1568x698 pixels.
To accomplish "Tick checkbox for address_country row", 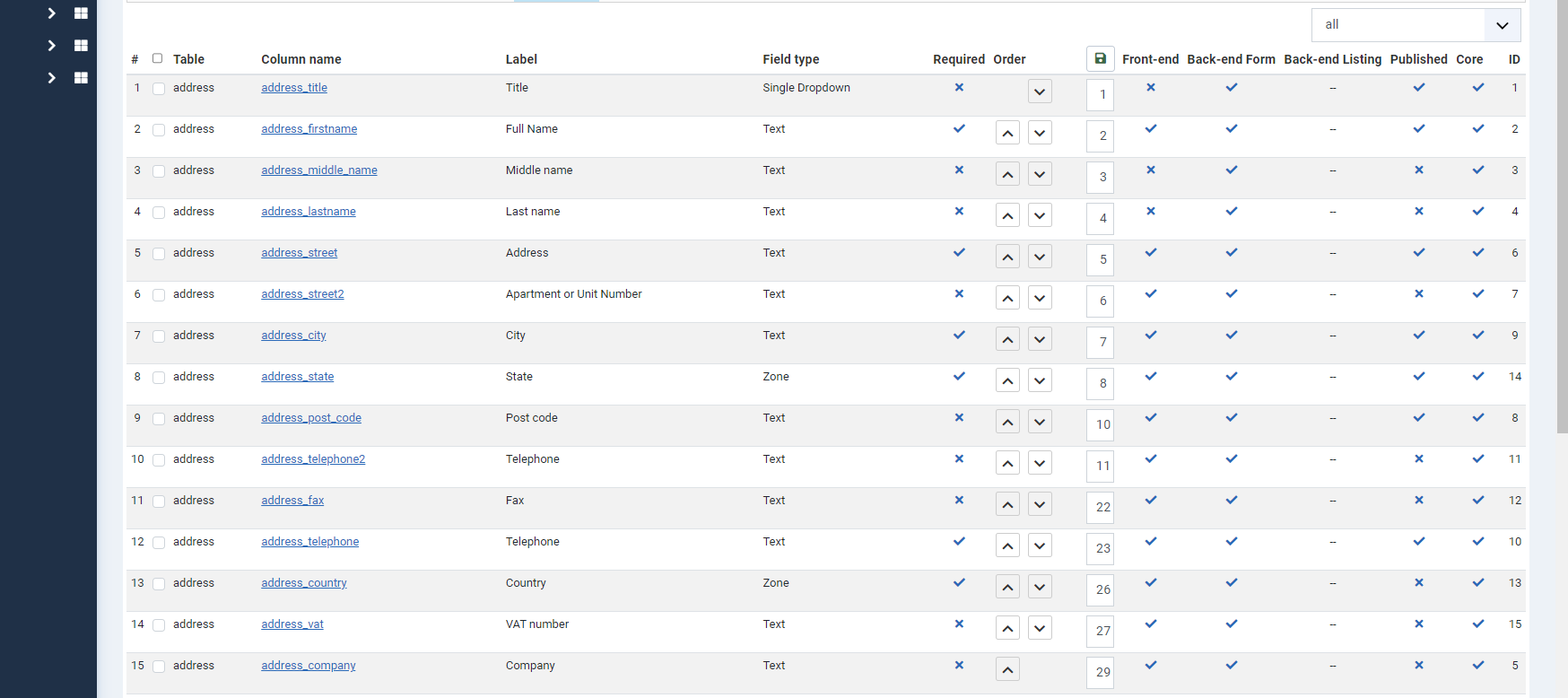I will click(159, 584).
